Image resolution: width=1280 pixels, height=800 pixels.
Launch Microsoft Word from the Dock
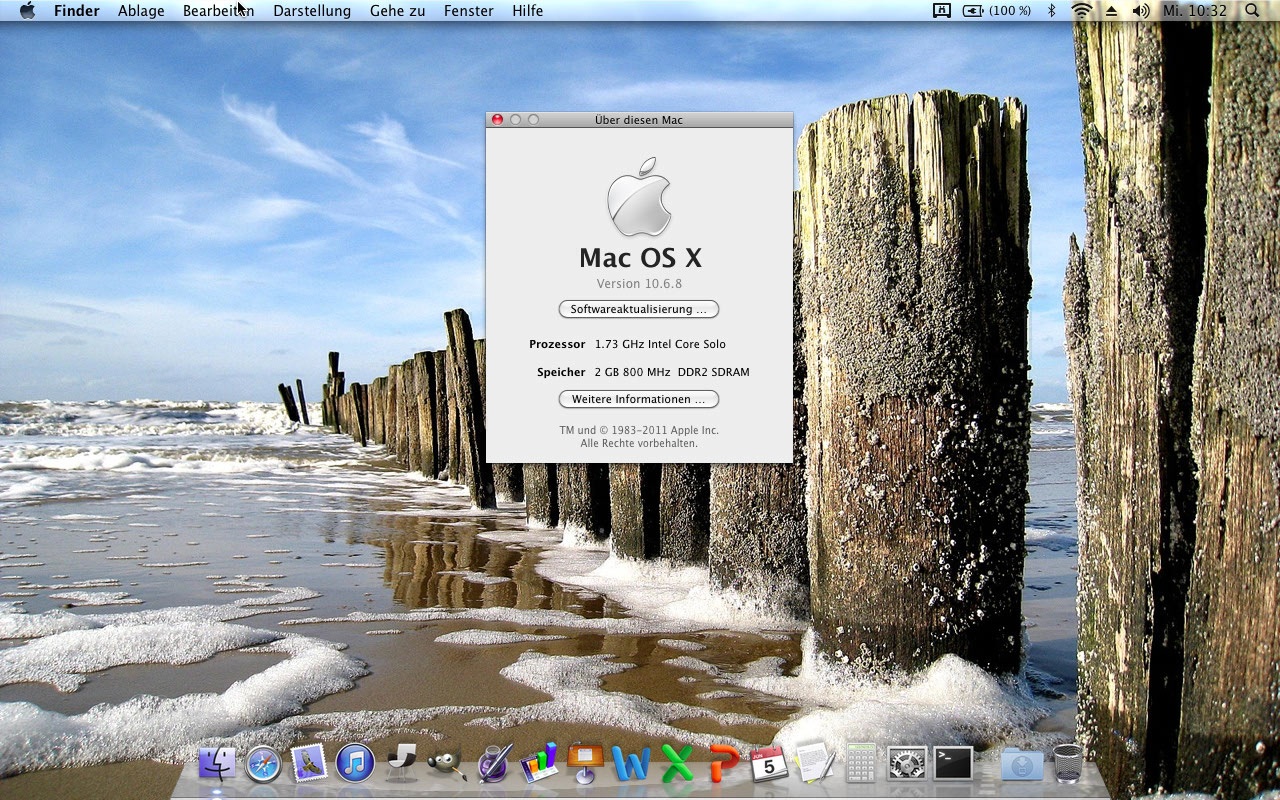point(631,764)
